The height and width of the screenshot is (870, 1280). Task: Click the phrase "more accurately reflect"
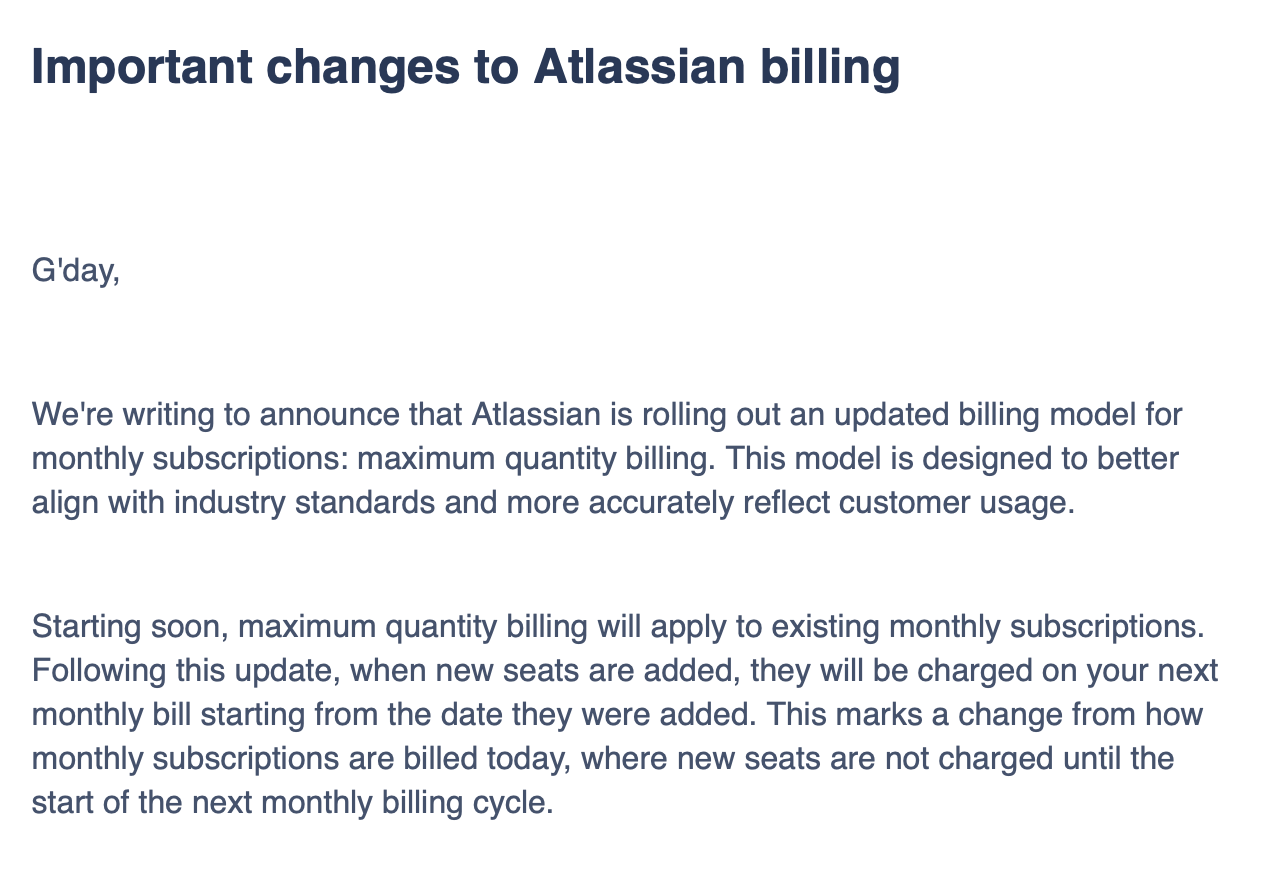[x=676, y=503]
